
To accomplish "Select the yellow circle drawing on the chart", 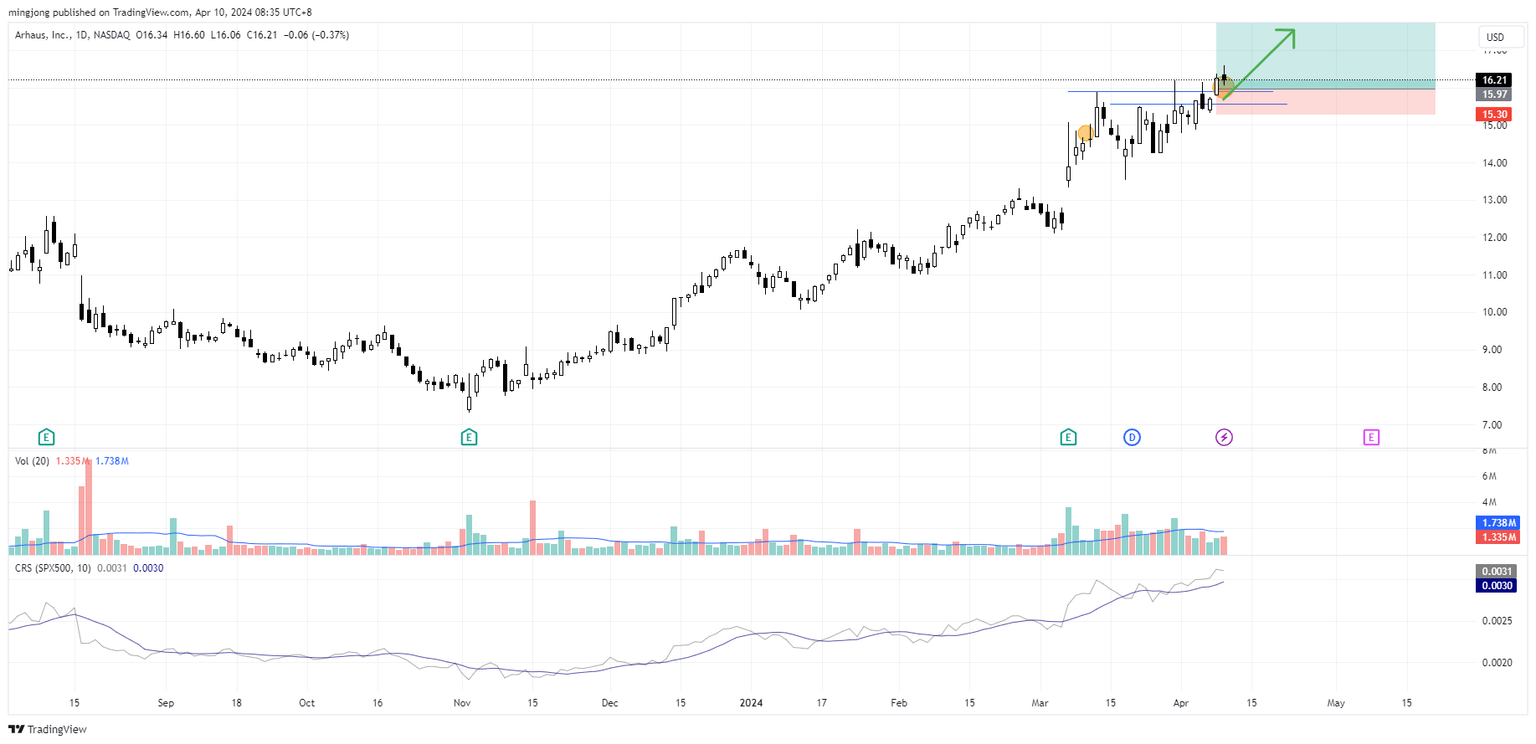I will 1084,131.
